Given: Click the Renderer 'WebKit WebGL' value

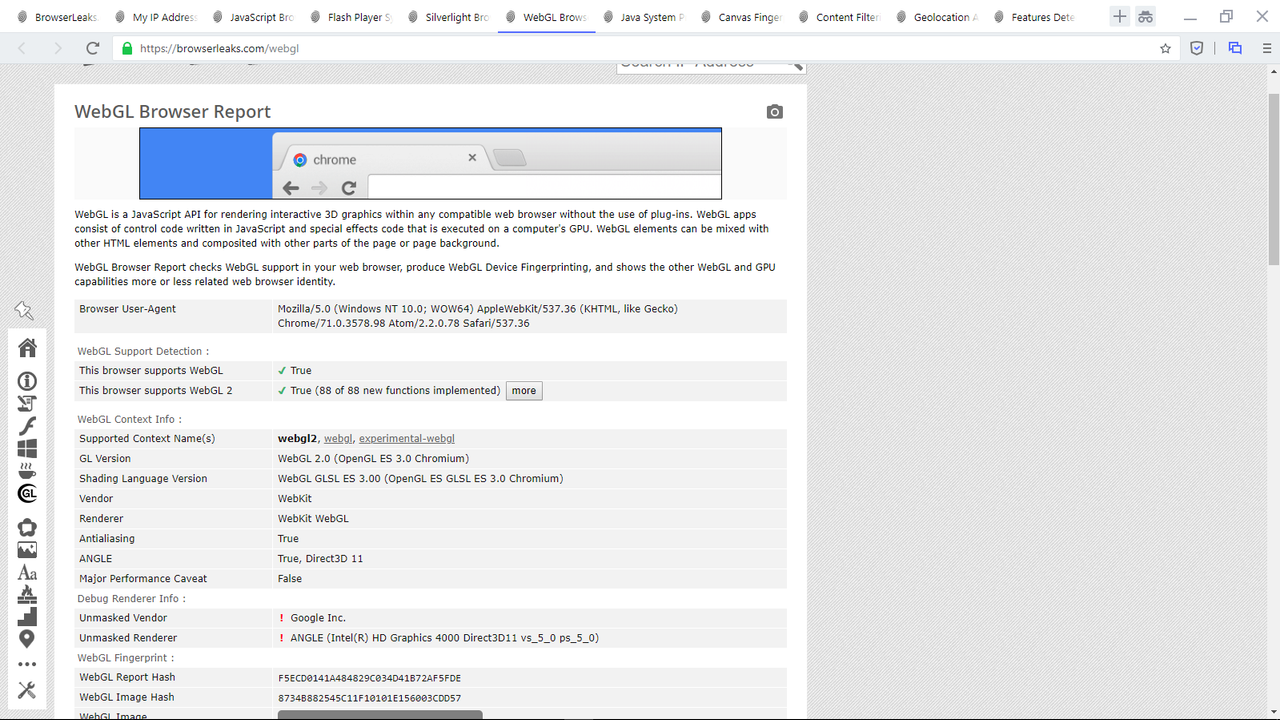Looking at the screenshot, I should pos(313,519).
